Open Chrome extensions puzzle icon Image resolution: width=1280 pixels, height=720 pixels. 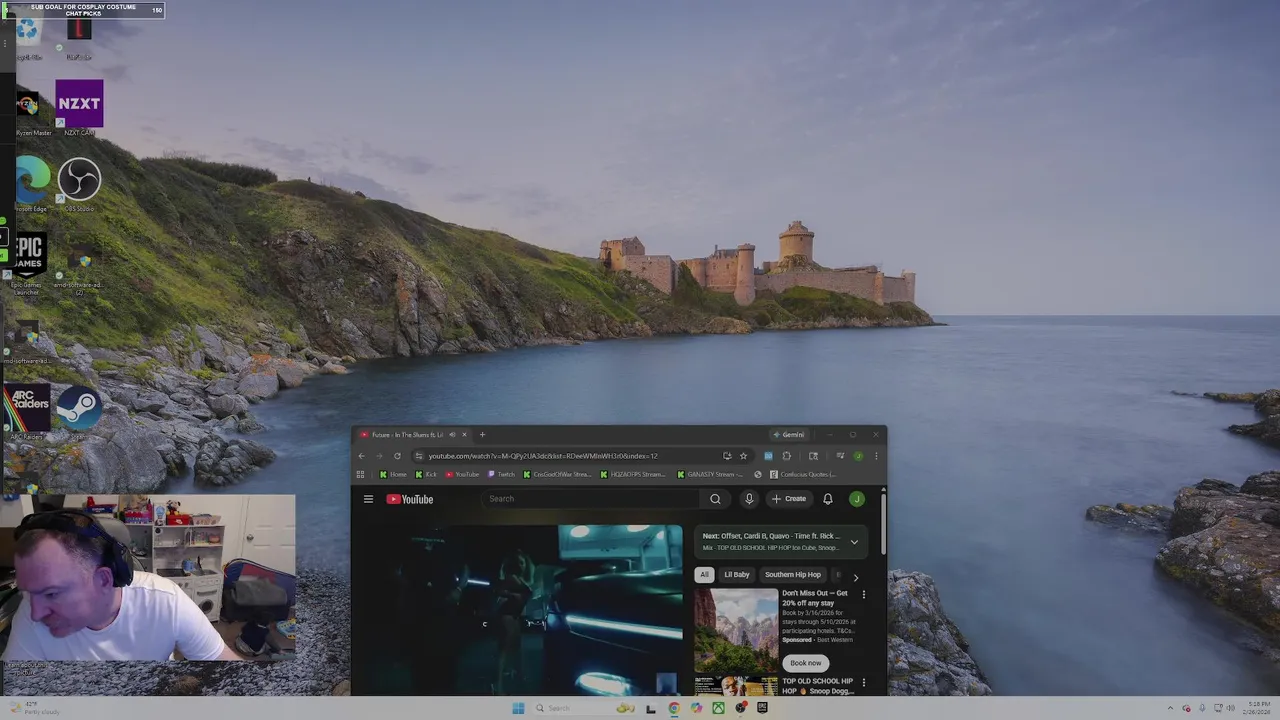click(x=786, y=456)
